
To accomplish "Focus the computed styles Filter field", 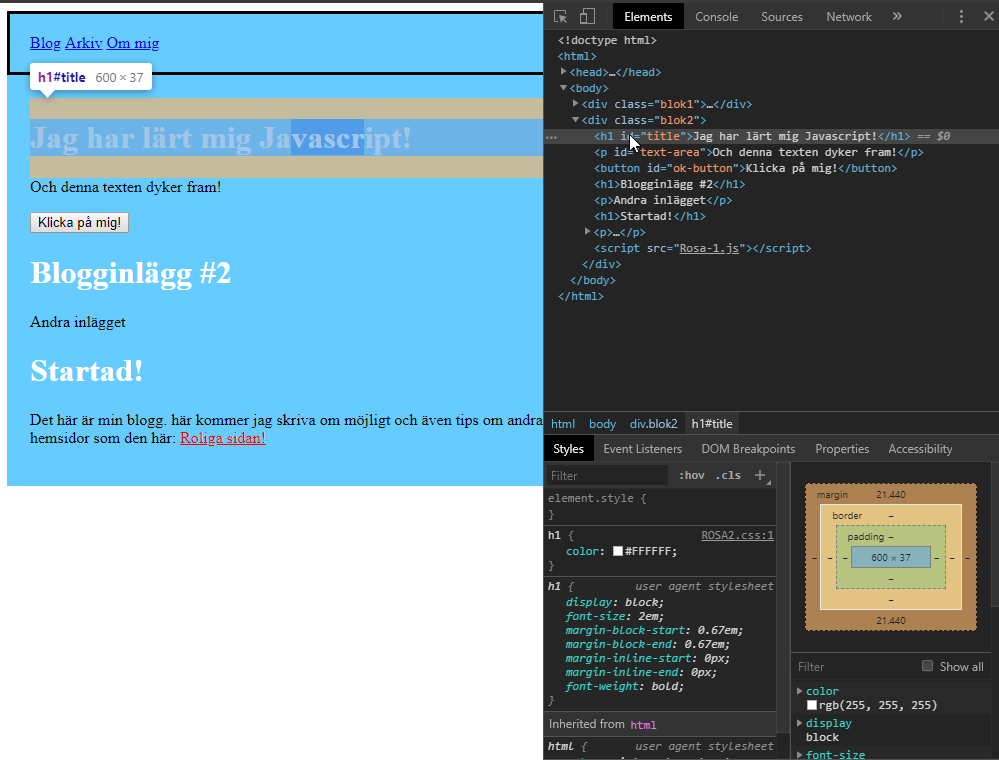I will 854,666.
